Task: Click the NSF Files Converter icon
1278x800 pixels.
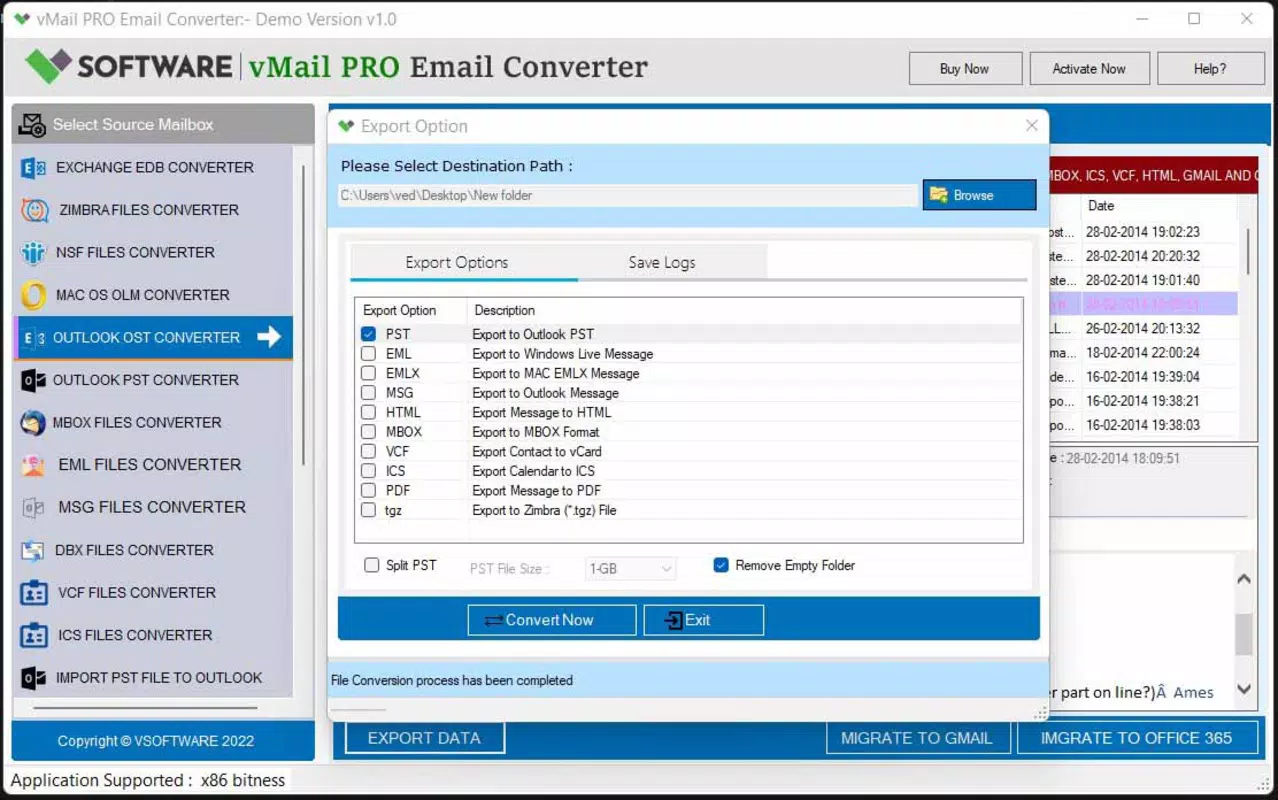Action: pyautogui.click(x=34, y=253)
